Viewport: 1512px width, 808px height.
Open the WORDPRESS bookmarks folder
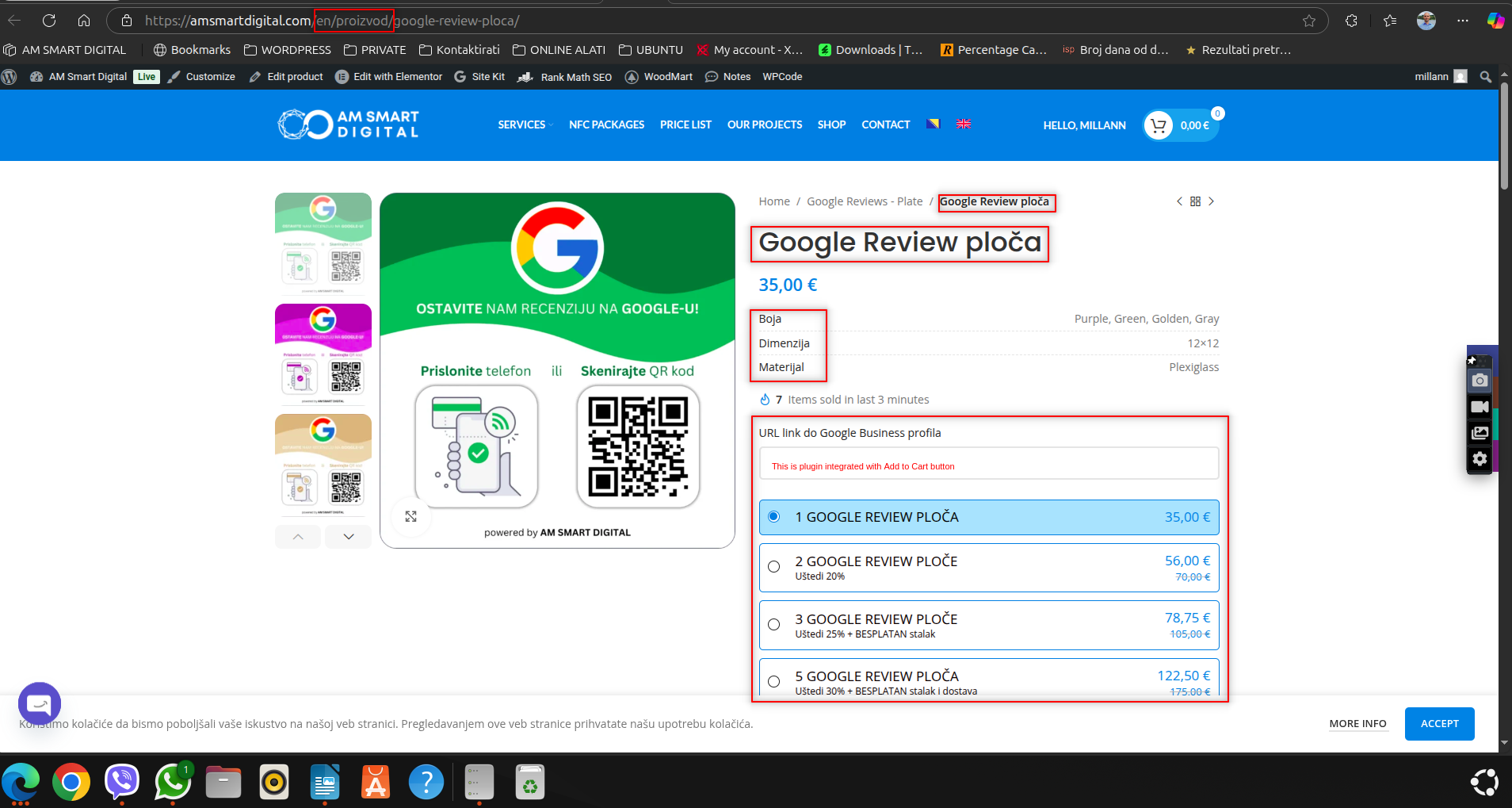tap(288, 50)
